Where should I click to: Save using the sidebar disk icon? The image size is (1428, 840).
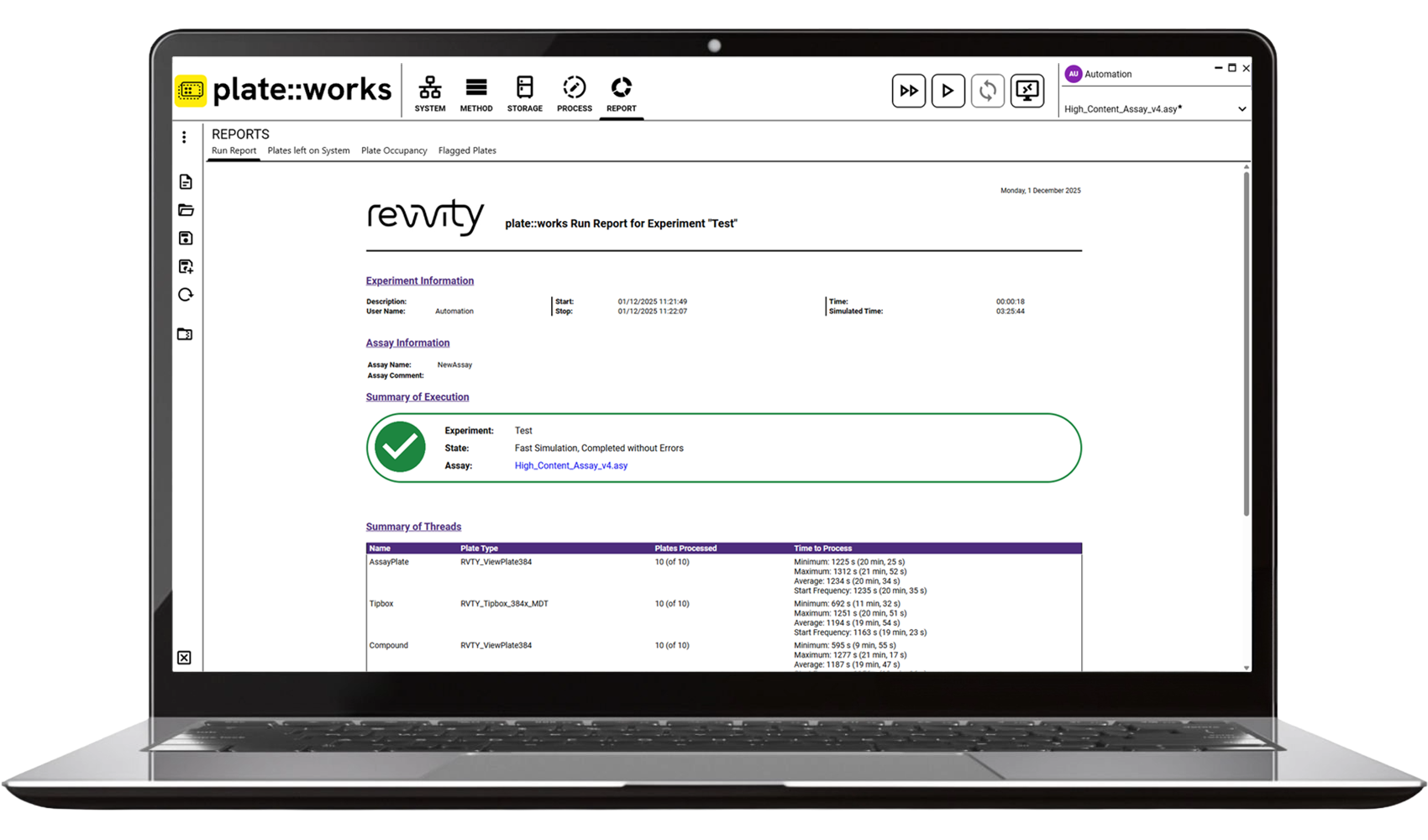point(186,239)
